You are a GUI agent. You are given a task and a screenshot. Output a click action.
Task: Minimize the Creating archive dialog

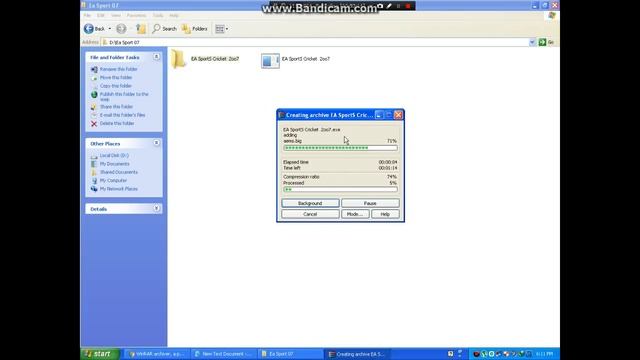(379, 115)
